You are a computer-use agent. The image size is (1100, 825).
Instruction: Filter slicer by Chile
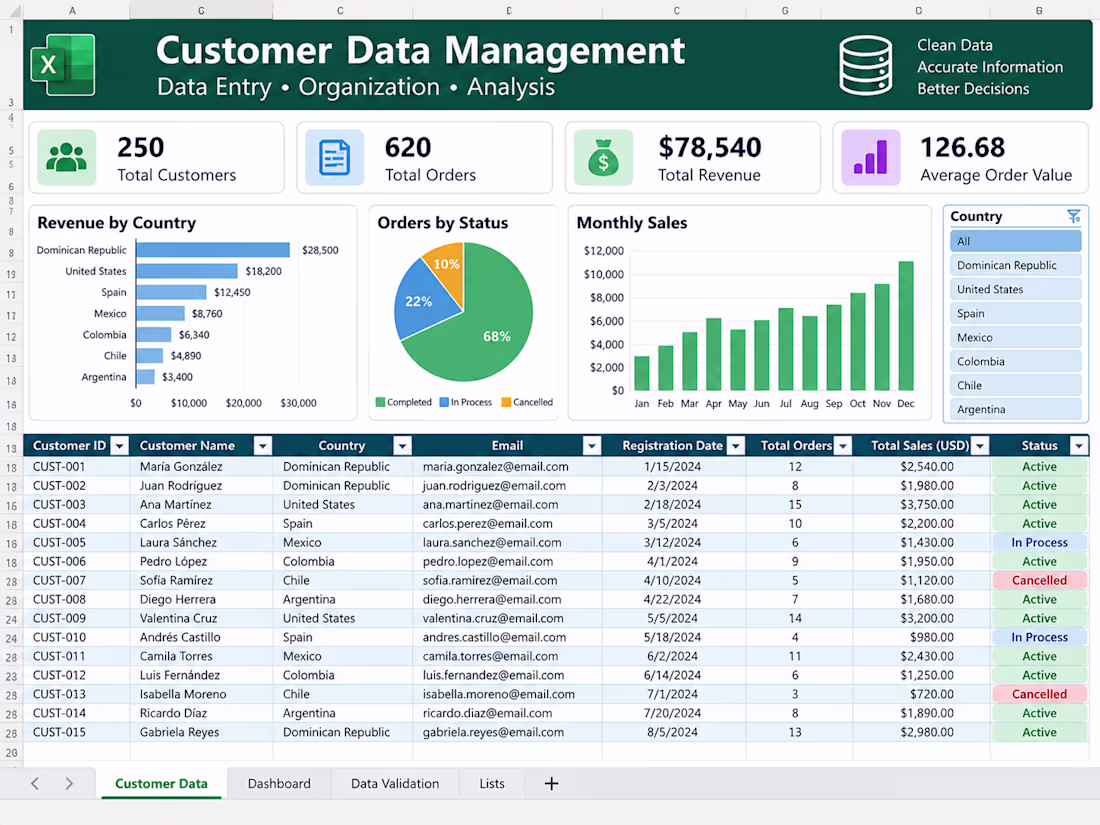click(1015, 385)
